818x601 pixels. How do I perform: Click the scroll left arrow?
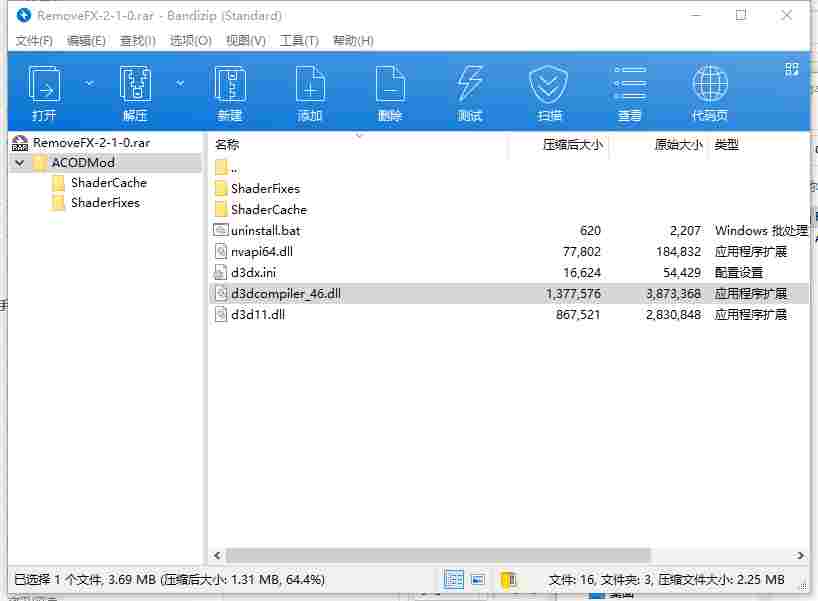pos(217,556)
